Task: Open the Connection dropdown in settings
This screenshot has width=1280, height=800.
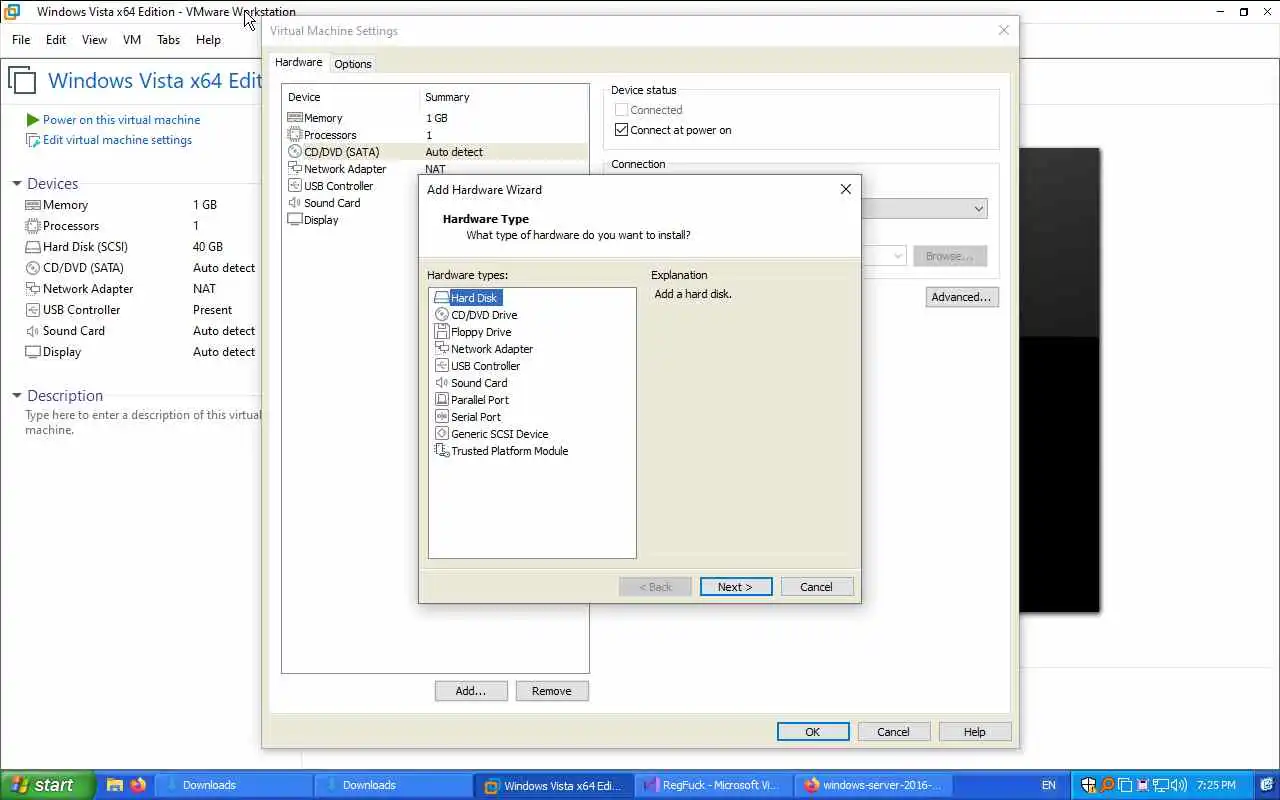Action: pos(978,209)
